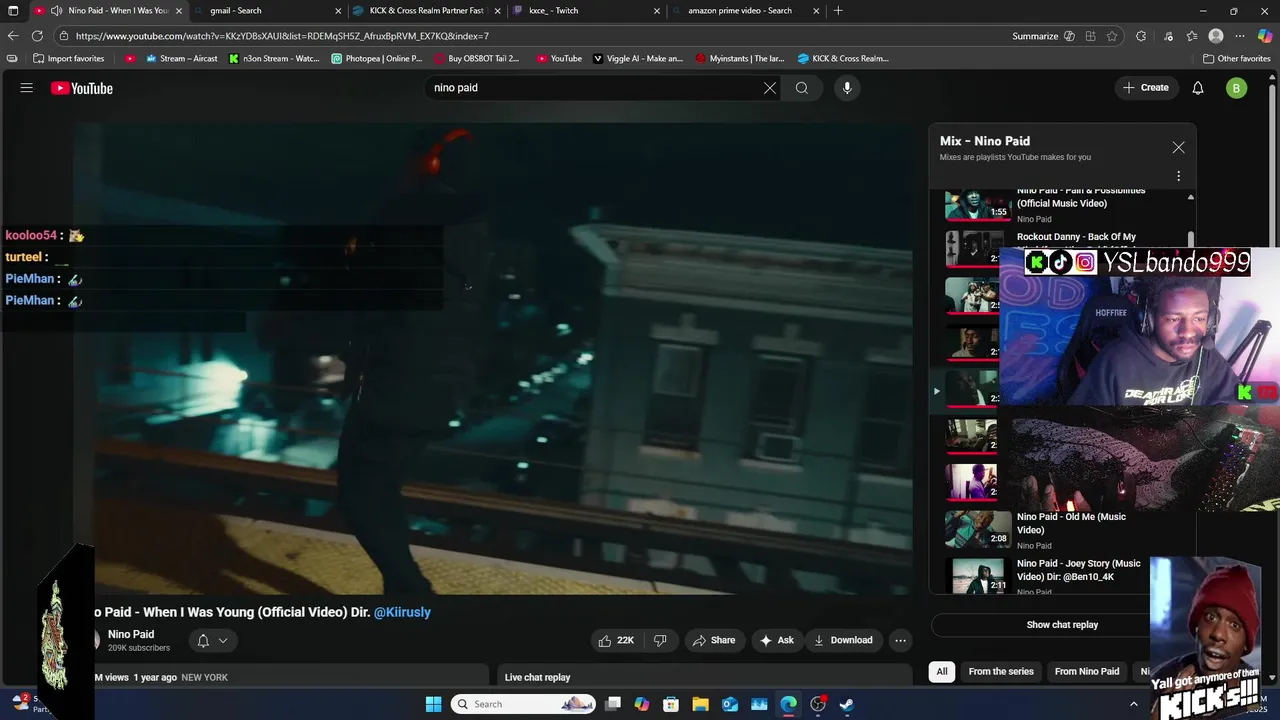This screenshot has height=720, width=1280.
Task: Open YouTube notifications bell
Action: point(1198,88)
